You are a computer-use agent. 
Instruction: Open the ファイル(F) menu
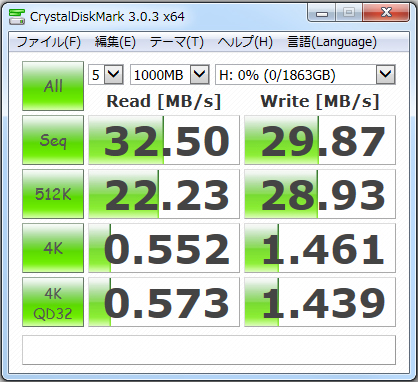49,42
